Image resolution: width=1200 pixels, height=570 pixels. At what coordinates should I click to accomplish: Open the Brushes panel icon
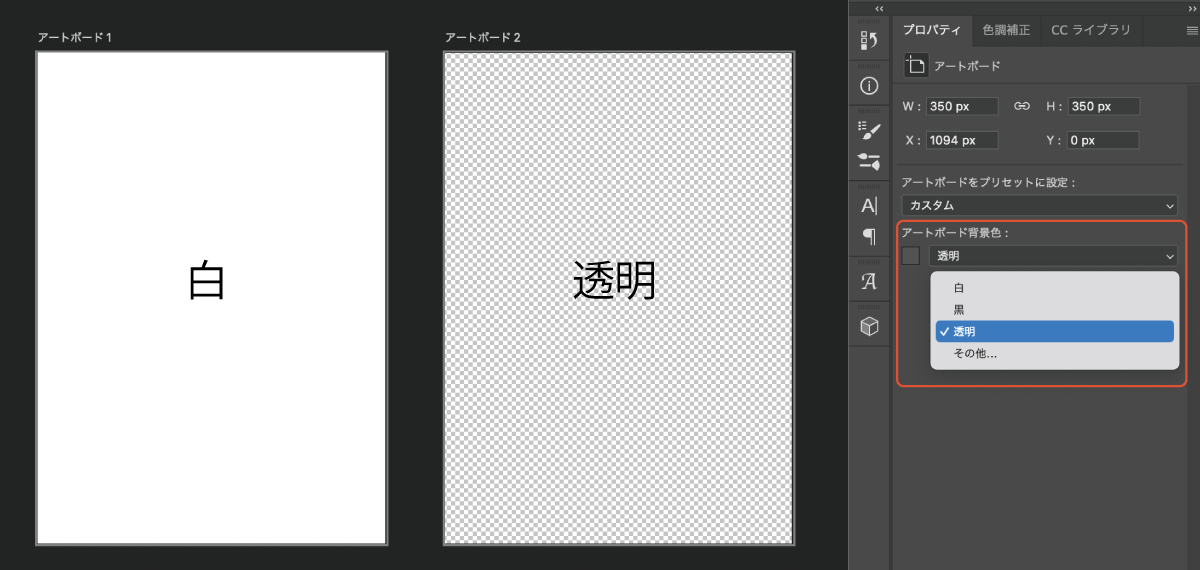[869, 160]
